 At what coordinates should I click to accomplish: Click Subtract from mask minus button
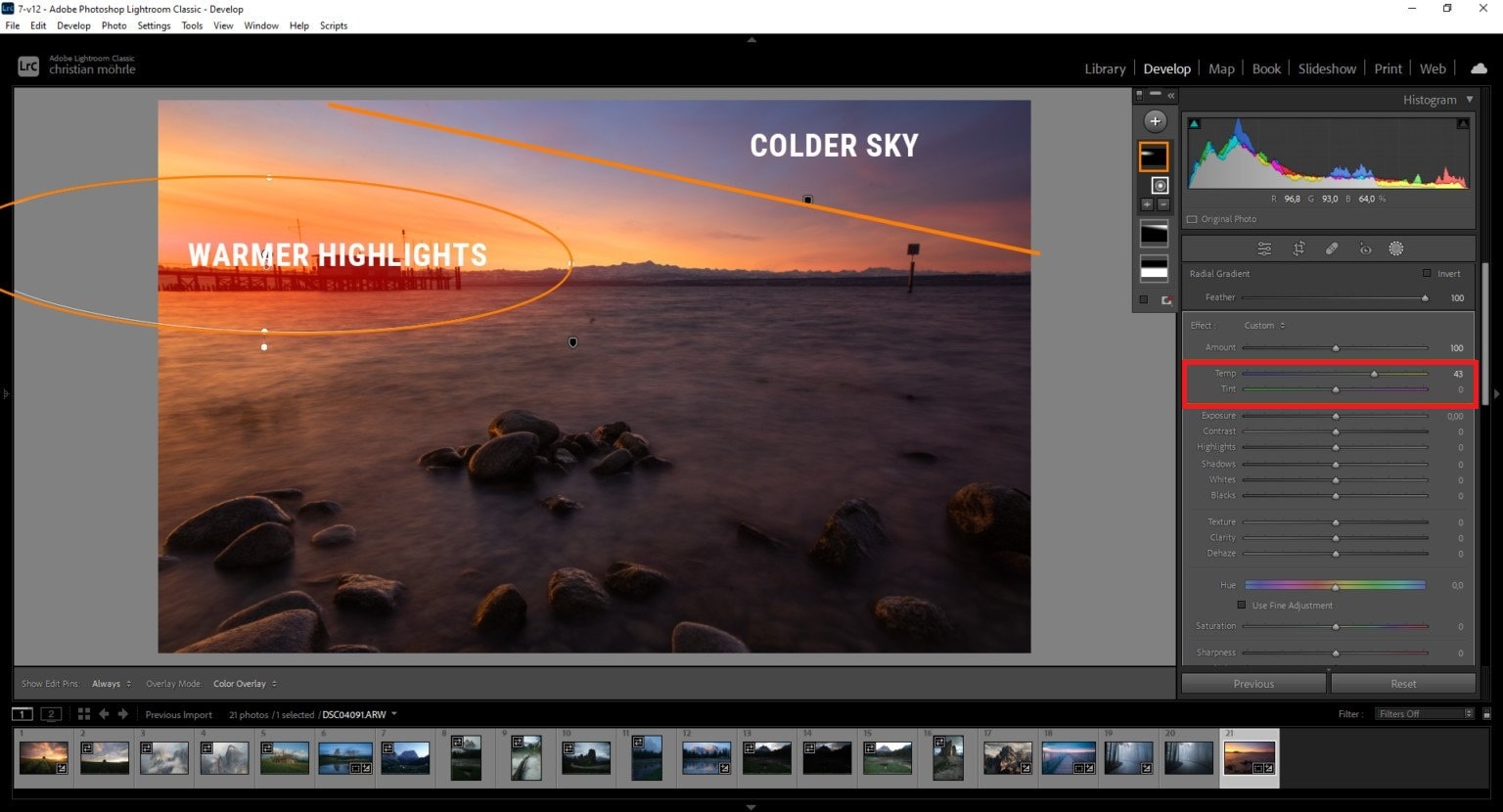(1163, 204)
